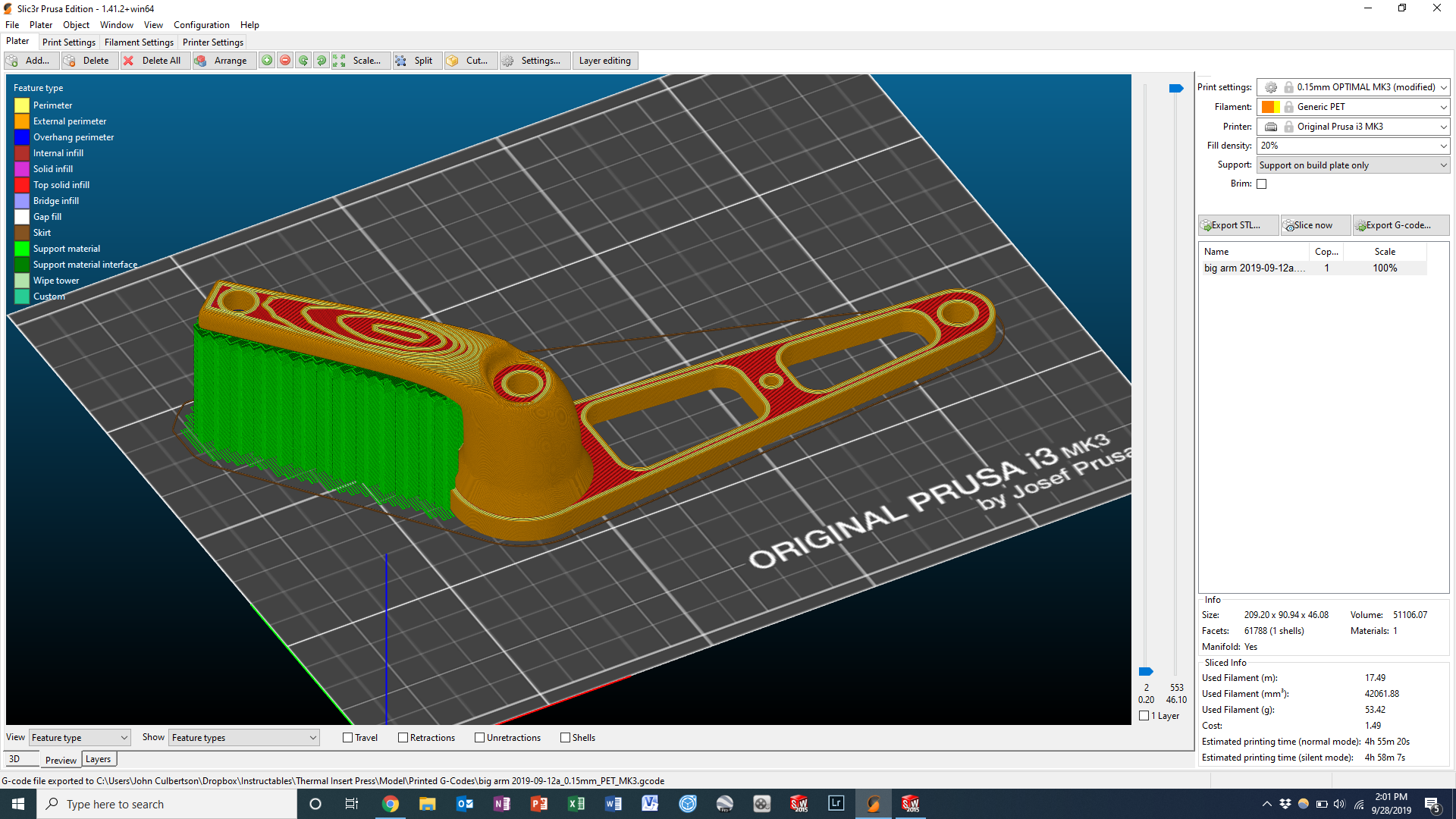Open OneNote from the taskbar
Image resolution: width=1456 pixels, height=819 pixels.
click(x=502, y=804)
